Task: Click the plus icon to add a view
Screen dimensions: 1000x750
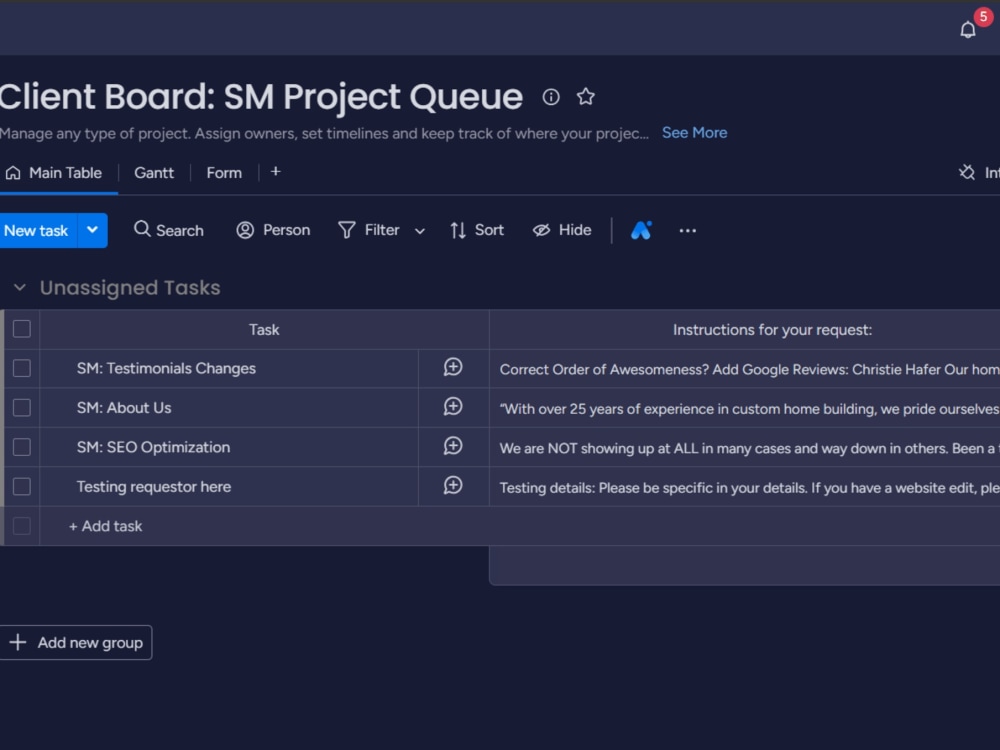Action: click(x=276, y=172)
